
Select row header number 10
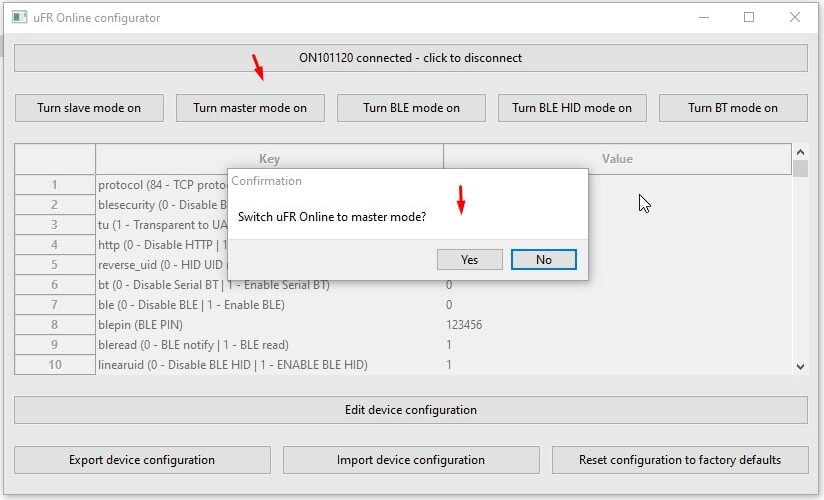pos(55,365)
